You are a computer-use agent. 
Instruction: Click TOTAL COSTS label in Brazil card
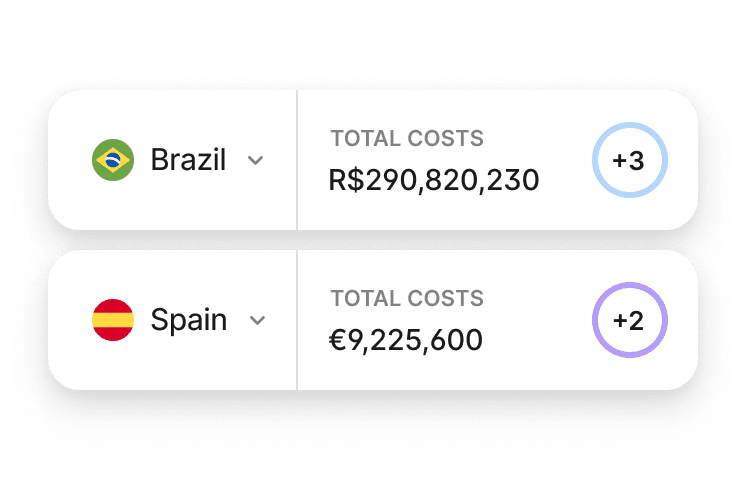click(x=407, y=138)
